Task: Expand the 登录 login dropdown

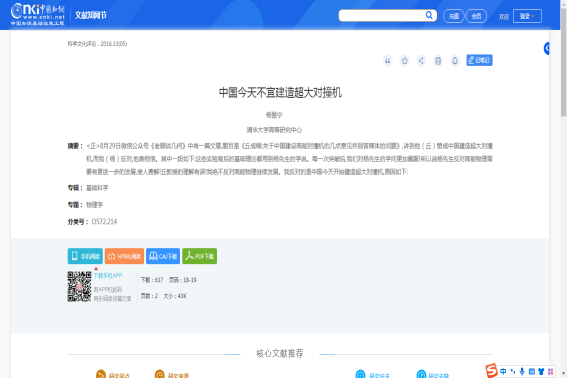Action: (527, 16)
